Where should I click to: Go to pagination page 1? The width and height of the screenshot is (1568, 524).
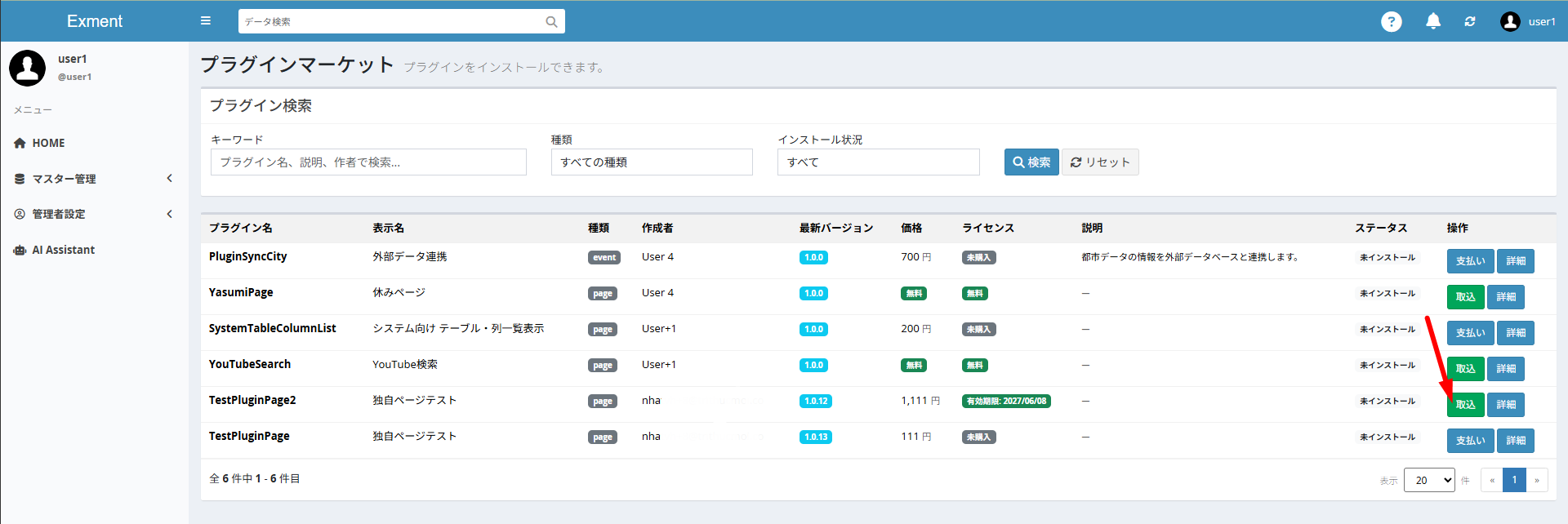click(x=1514, y=480)
